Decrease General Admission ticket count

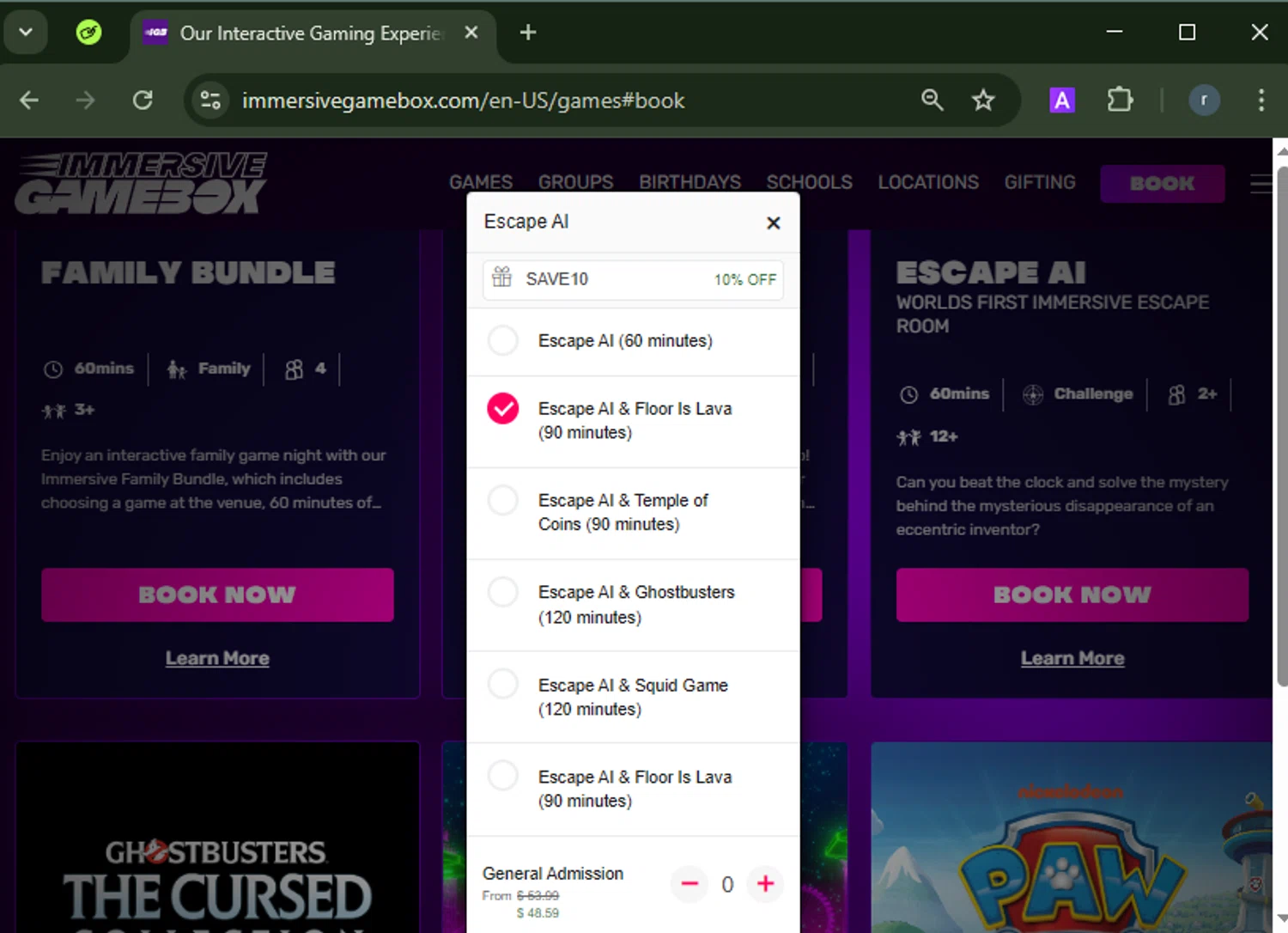tap(690, 883)
